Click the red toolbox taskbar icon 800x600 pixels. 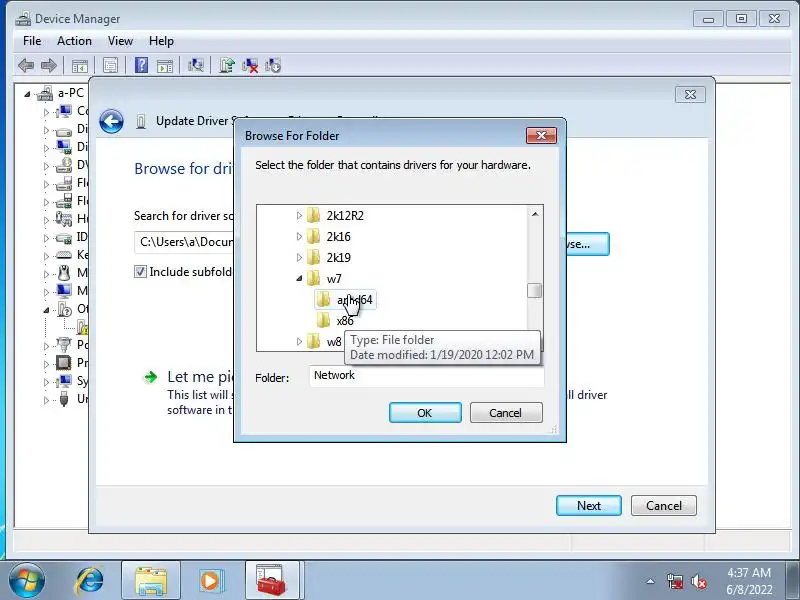[x=271, y=581]
